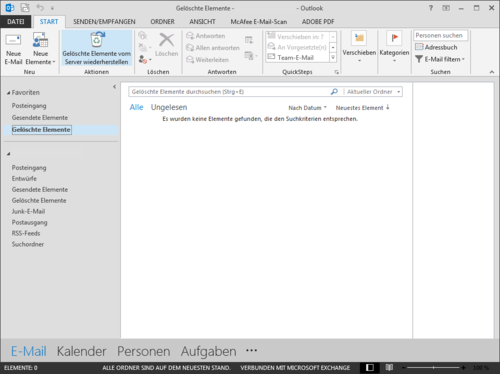The image size is (500, 374).
Task: Click the Gelöschte Elemente durchsuchen search box
Action: (x=229, y=92)
